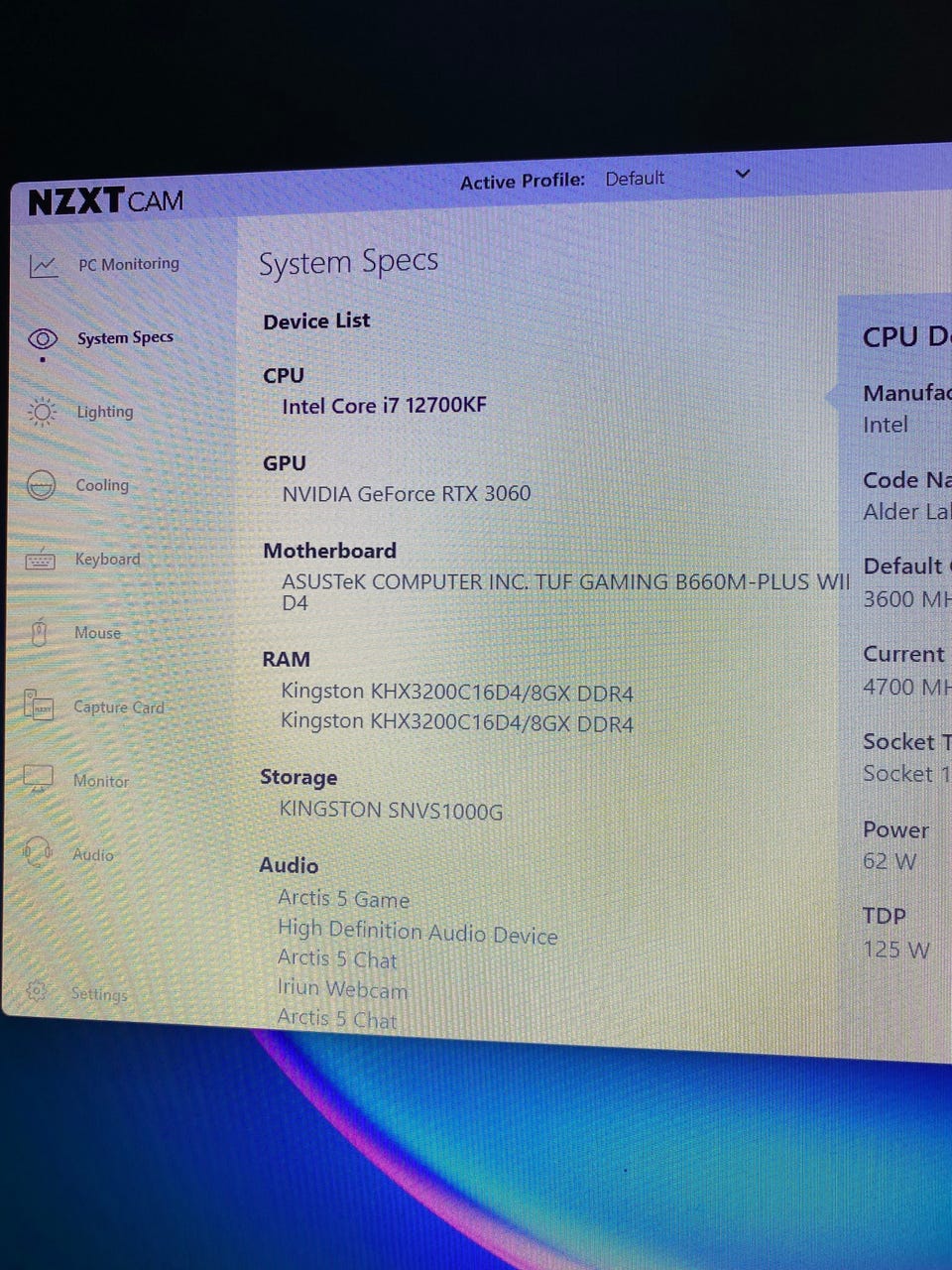Open the Cooling fan icon
952x1270 pixels.
(x=41, y=486)
